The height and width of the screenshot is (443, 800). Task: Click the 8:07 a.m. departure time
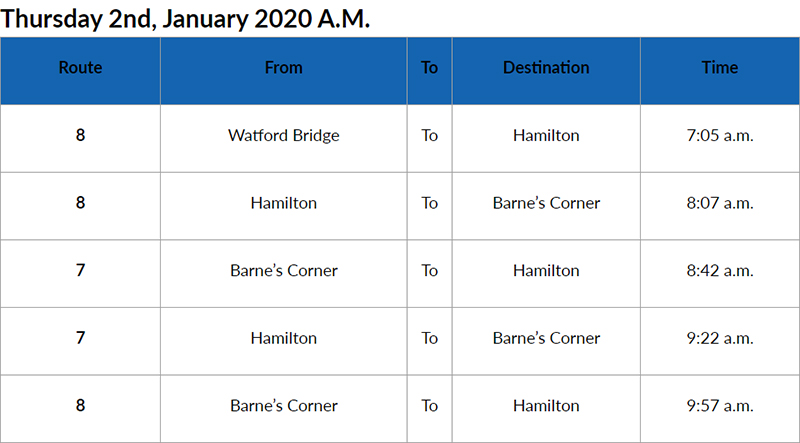click(720, 203)
